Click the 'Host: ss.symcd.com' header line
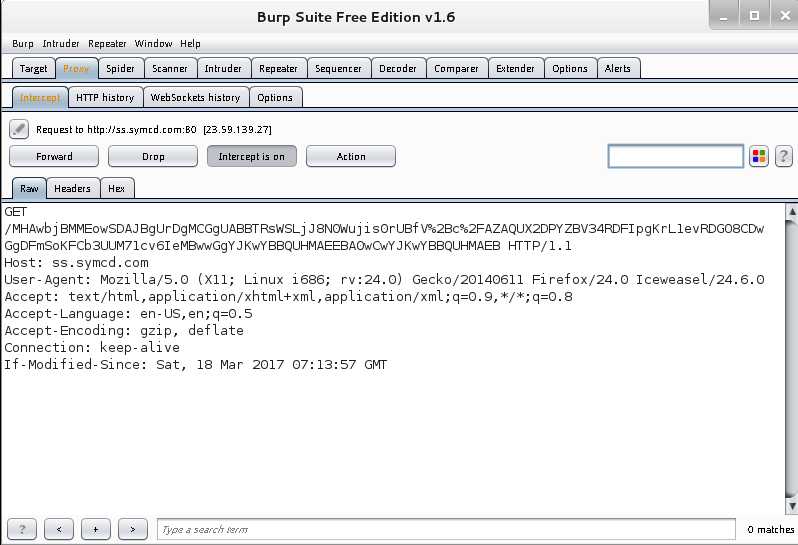This screenshot has width=798, height=545. [76, 263]
